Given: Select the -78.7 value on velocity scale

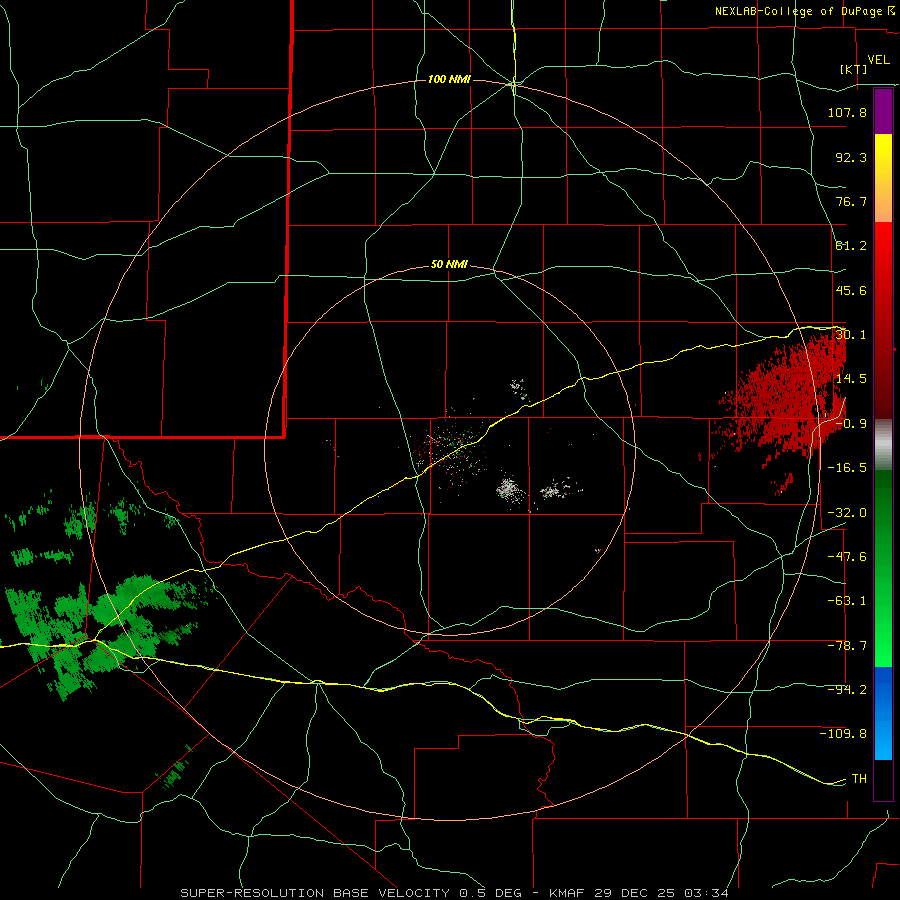Looking at the screenshot, I should [847, 646].
